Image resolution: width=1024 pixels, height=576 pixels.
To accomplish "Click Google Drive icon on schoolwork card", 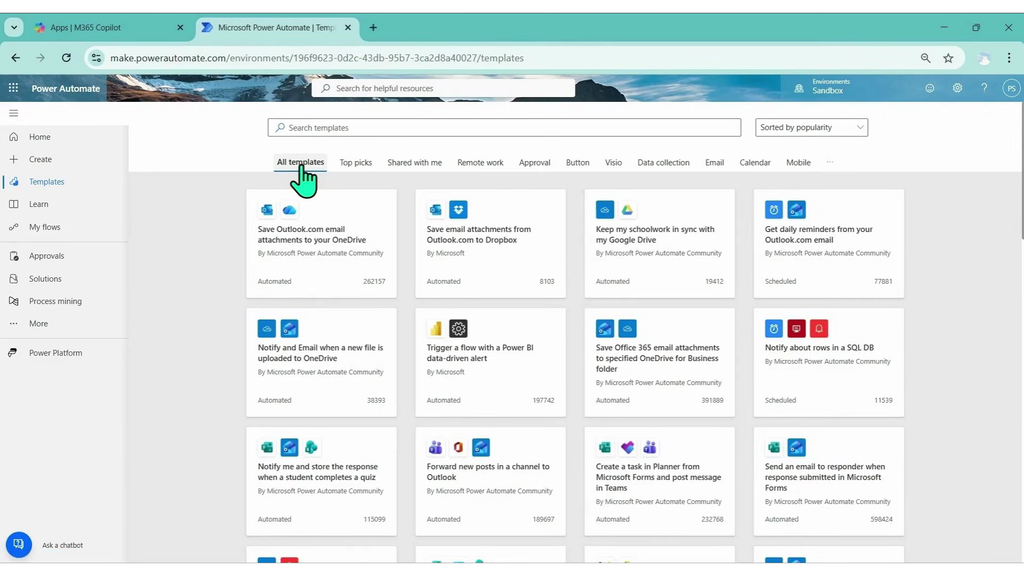I will click(x=627, y=210).
